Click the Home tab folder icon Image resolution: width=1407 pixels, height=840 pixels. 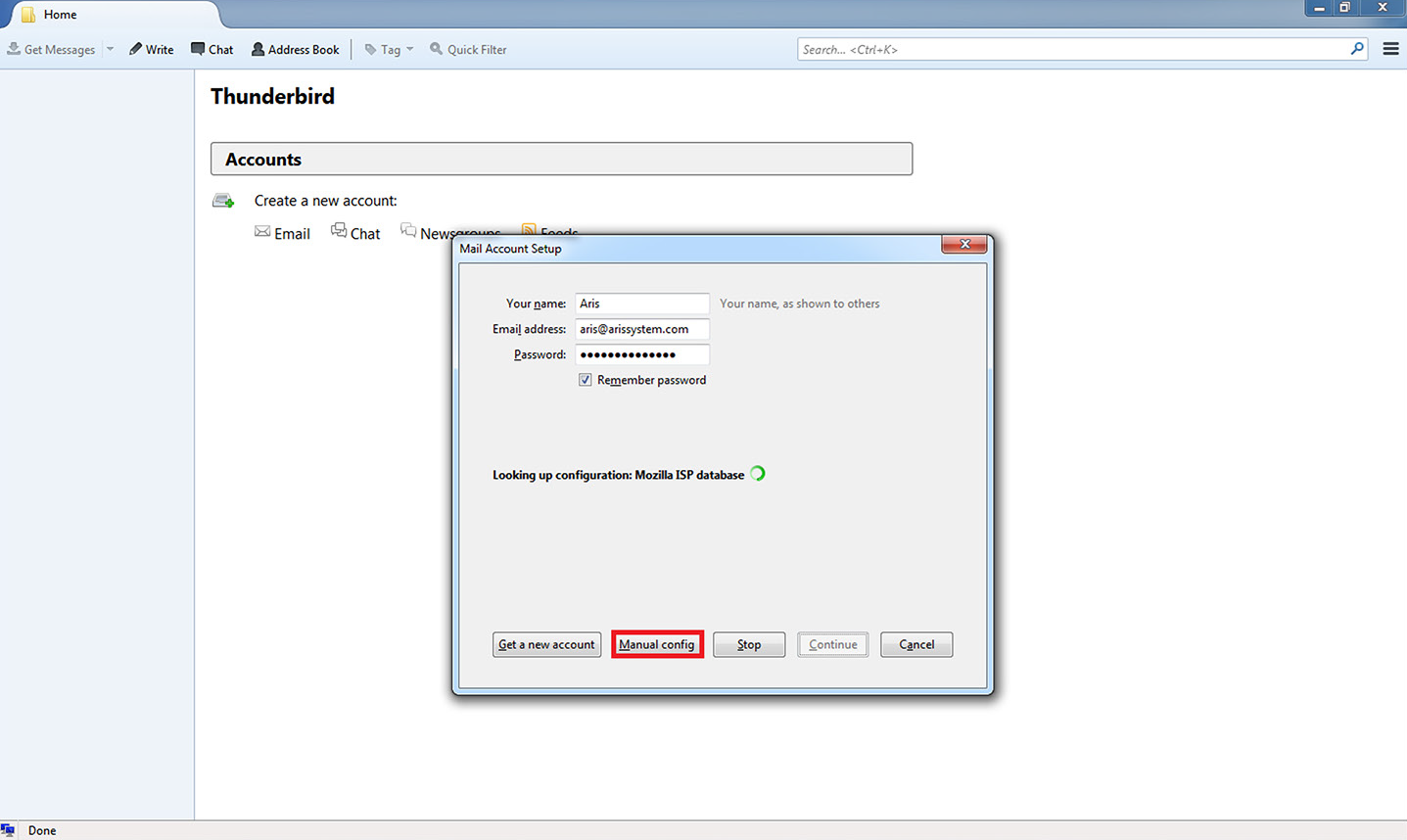click(27, 15)
